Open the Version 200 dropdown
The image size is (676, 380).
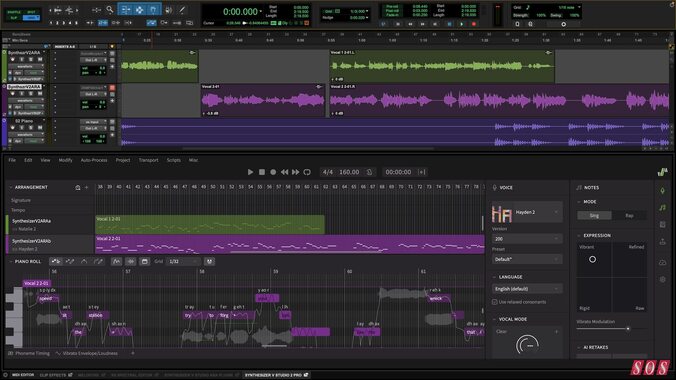(x=527, y=239)
